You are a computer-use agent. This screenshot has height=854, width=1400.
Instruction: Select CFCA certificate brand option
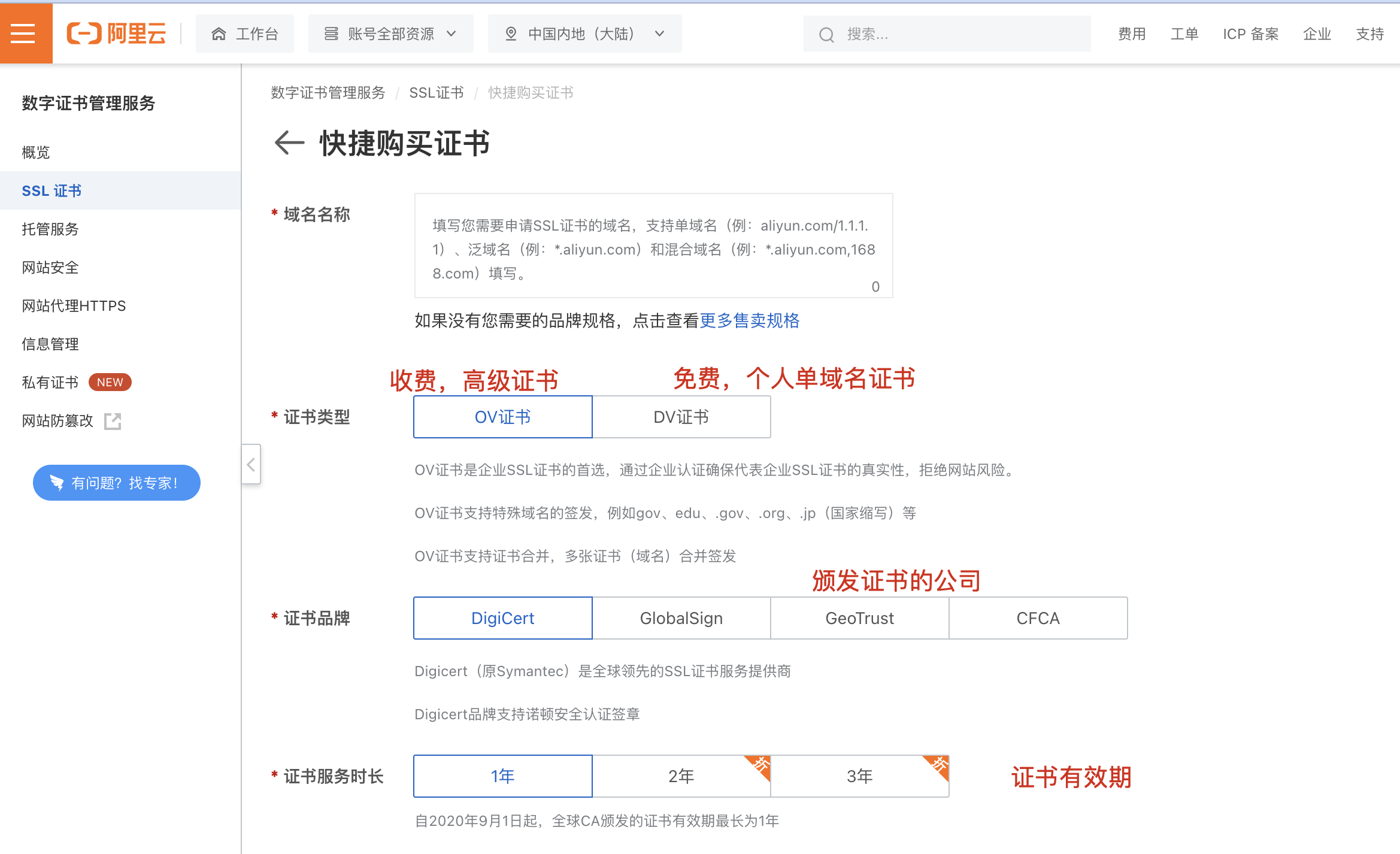pos(1038,618)
